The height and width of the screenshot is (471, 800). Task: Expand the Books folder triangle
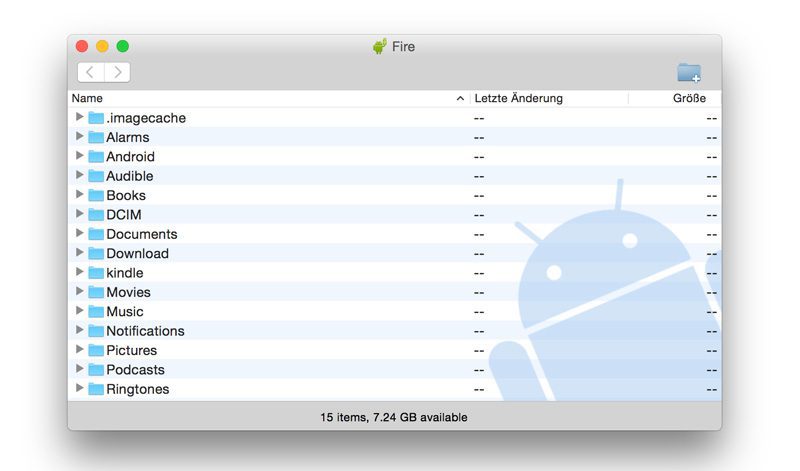click(79, 194)
